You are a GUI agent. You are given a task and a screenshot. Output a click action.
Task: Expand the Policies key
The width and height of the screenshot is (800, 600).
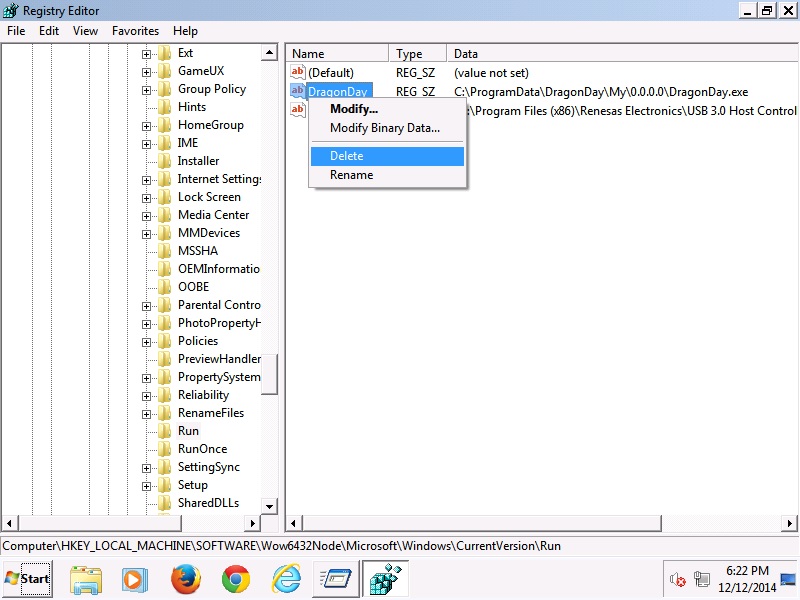(146, 342)
